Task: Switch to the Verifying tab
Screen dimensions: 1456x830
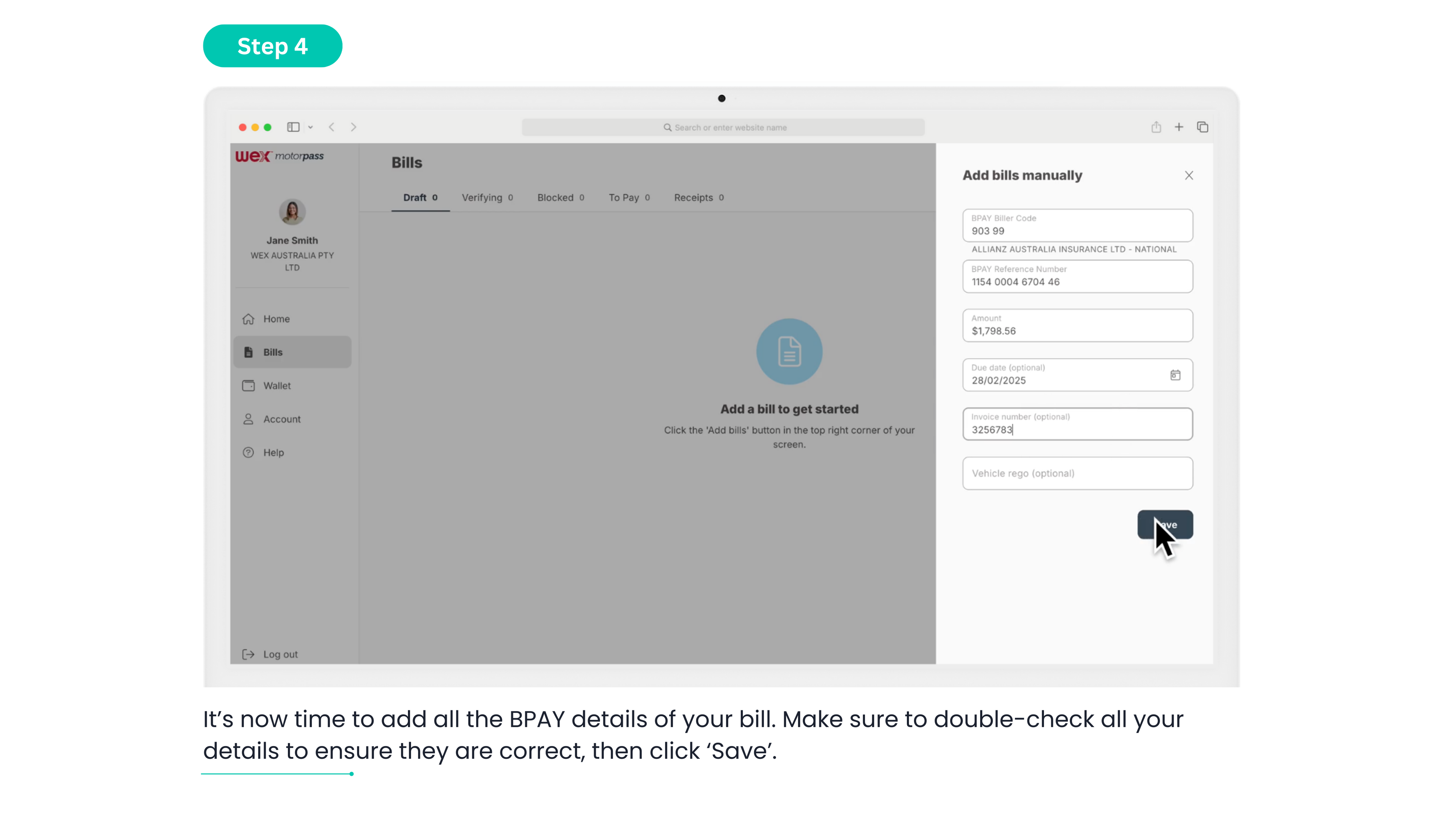Action: coord(486,198)
